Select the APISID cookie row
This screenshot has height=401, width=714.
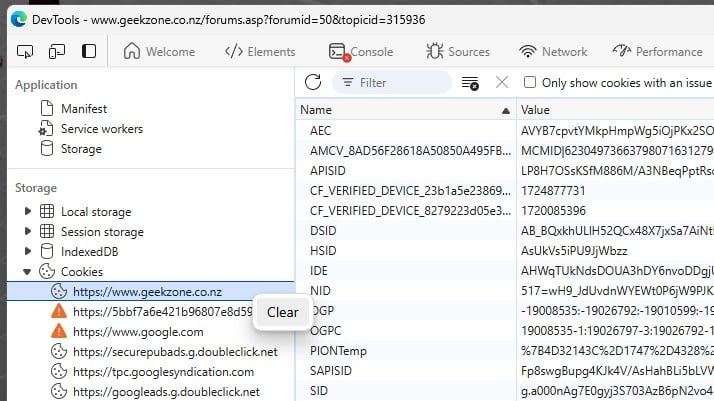click(505, 171)
